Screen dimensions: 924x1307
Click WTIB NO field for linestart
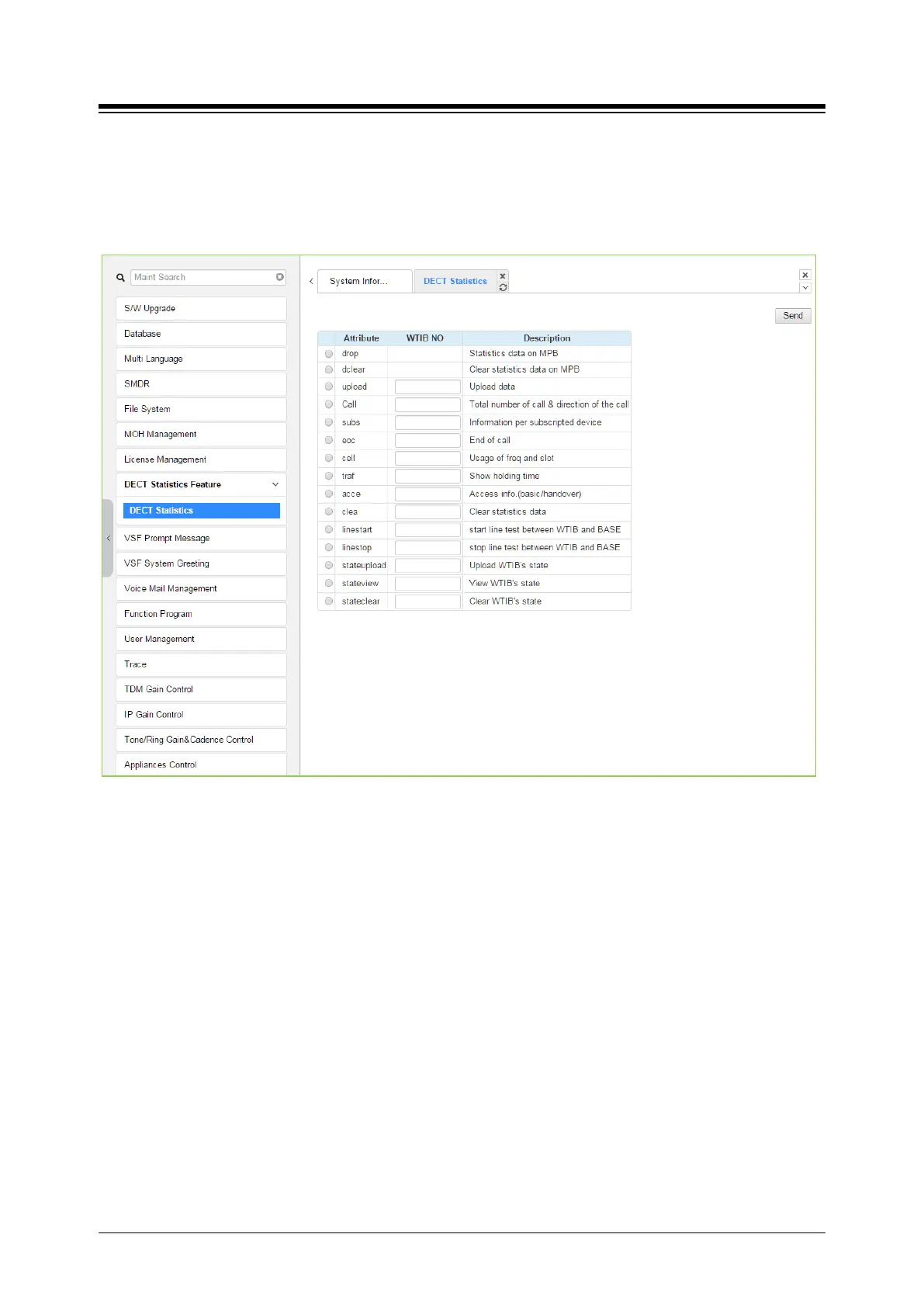[427, 529]
